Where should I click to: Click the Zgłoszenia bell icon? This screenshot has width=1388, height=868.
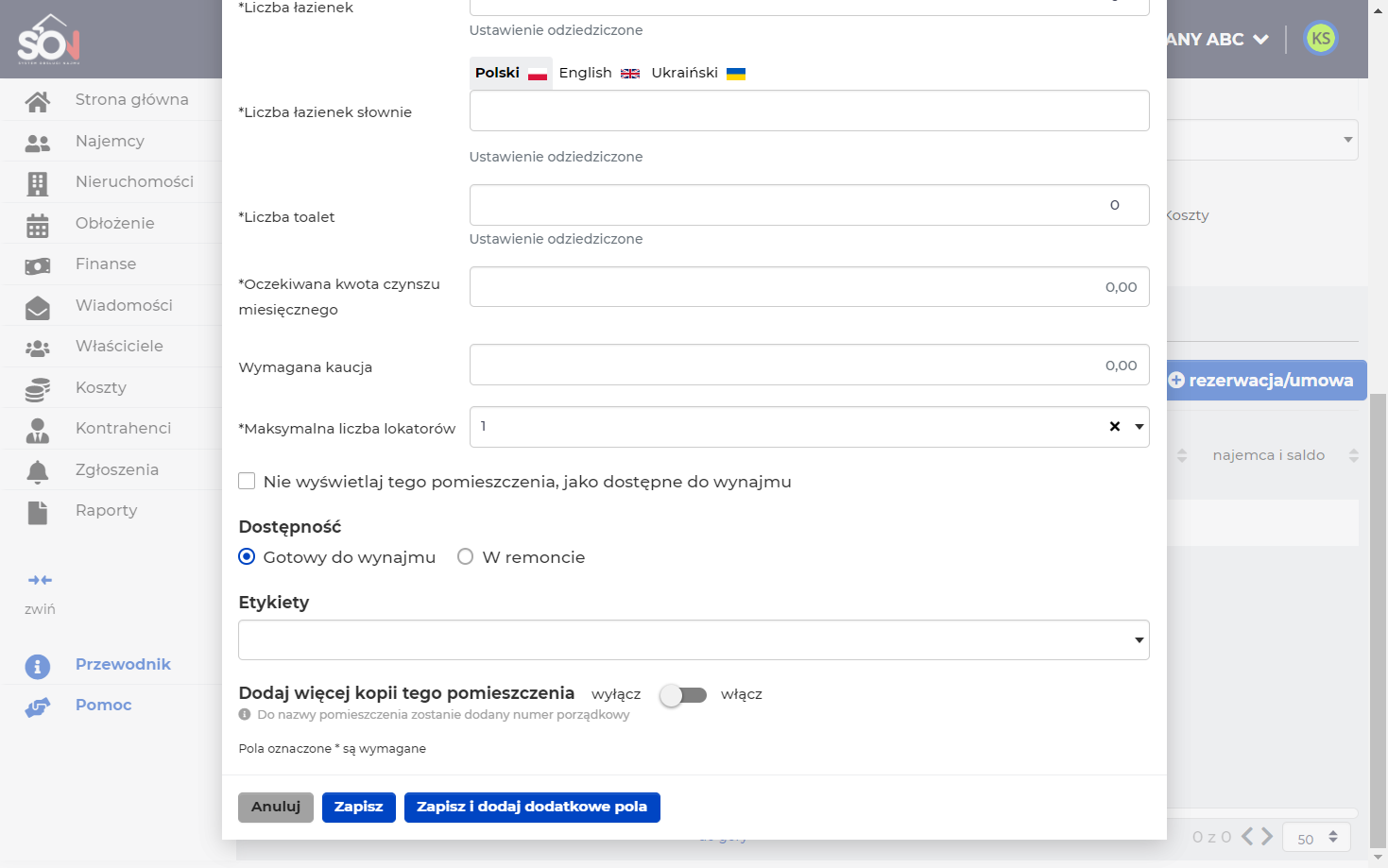click(38, 471)
